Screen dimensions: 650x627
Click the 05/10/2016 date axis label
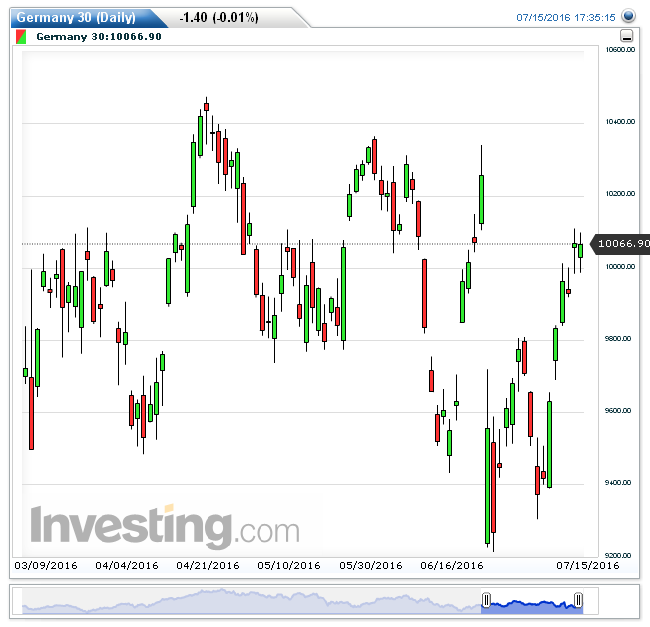pyautogui.click(x=289, y=566)
